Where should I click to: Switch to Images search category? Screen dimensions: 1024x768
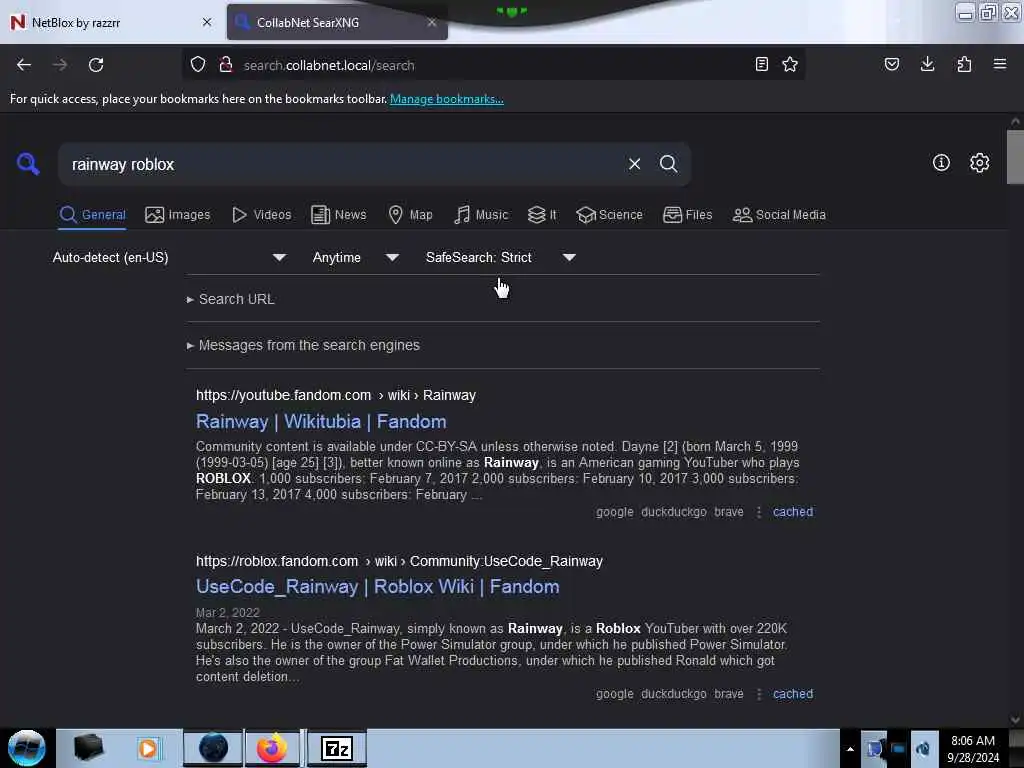coord(178,215)
